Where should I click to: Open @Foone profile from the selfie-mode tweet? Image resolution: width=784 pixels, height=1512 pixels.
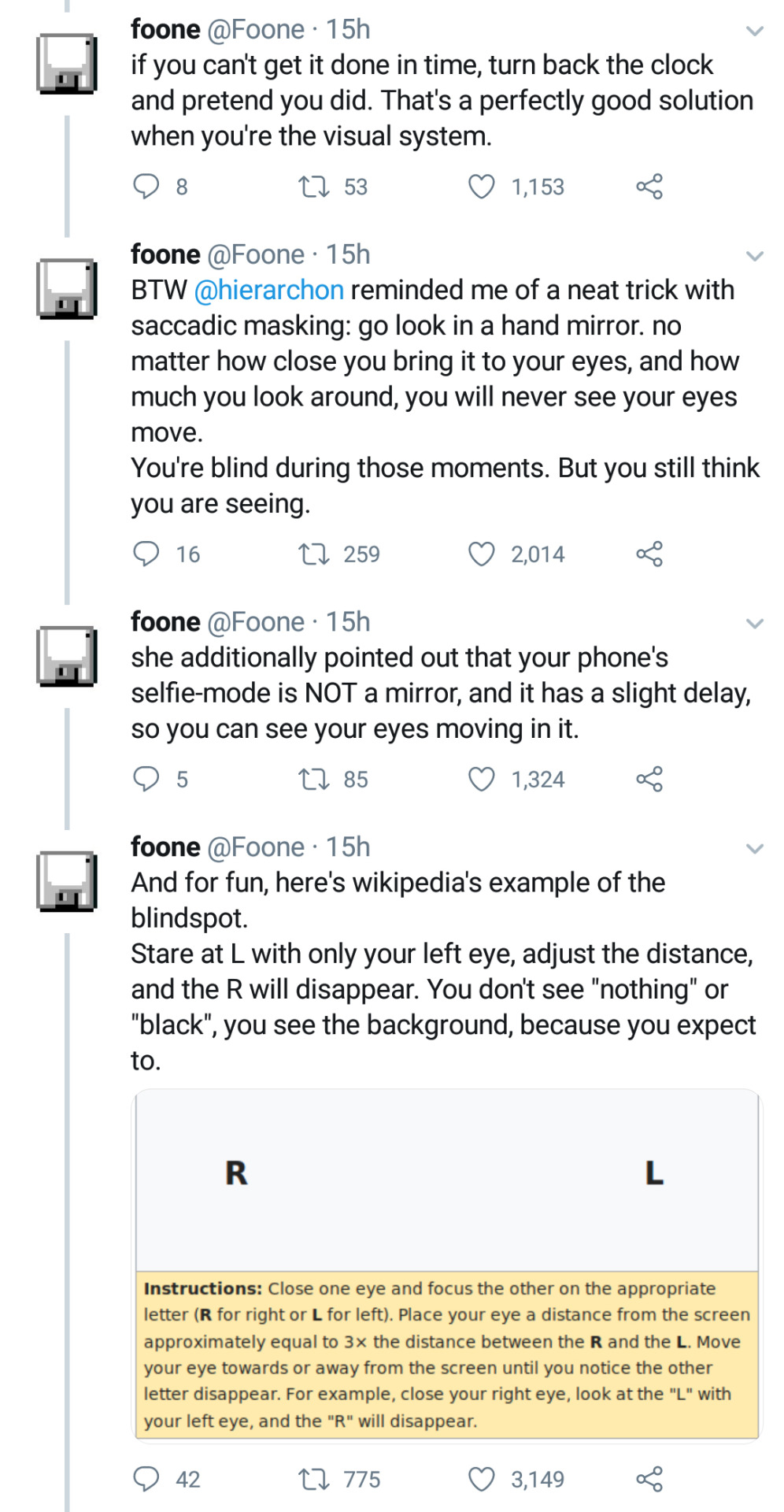coord(255,622)
